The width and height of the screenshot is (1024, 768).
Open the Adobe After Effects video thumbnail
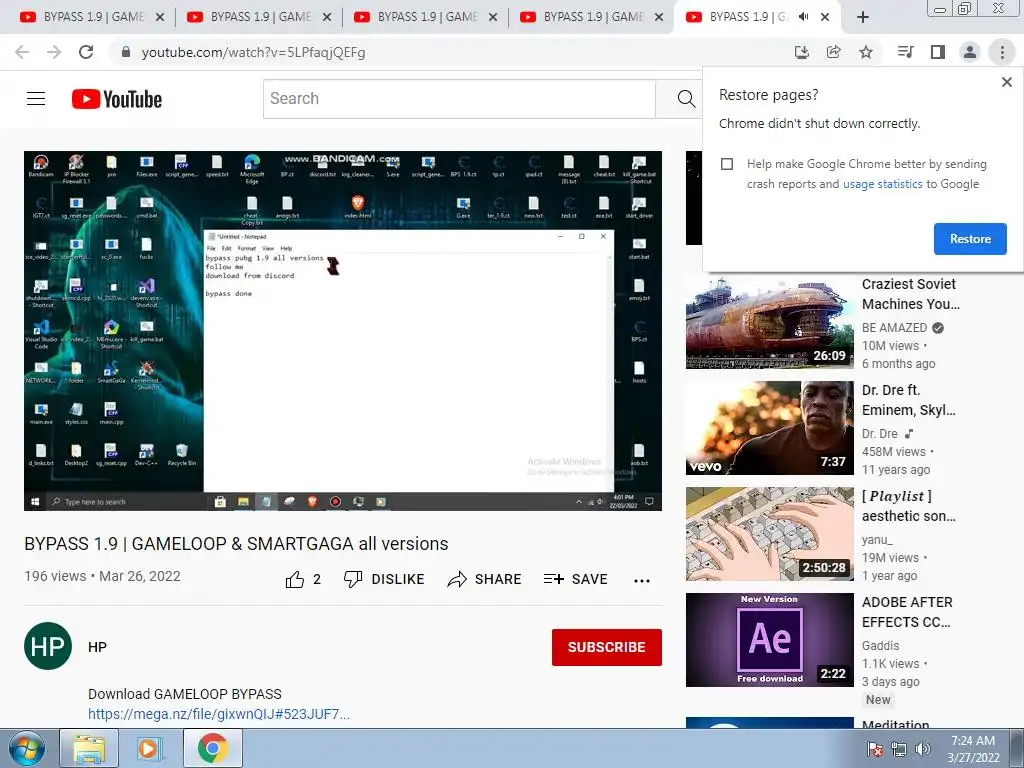coord(769,640)
